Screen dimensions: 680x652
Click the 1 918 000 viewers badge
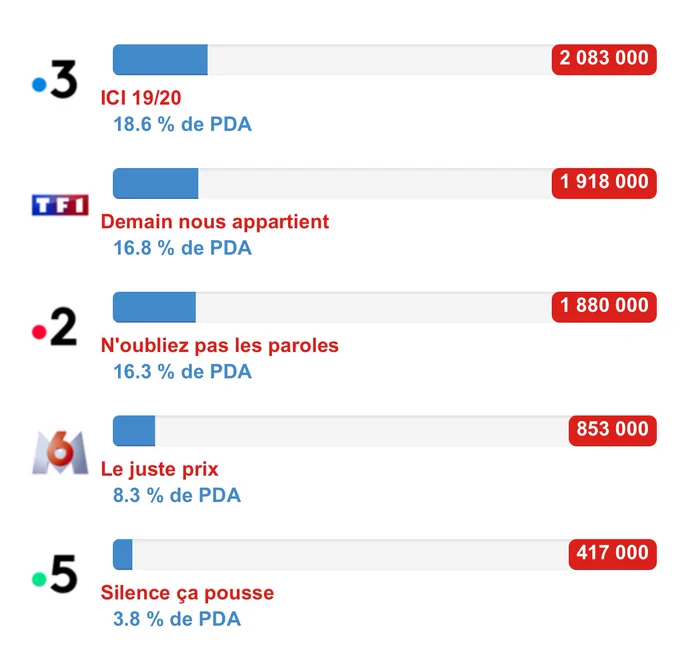(x=604, y=183)
